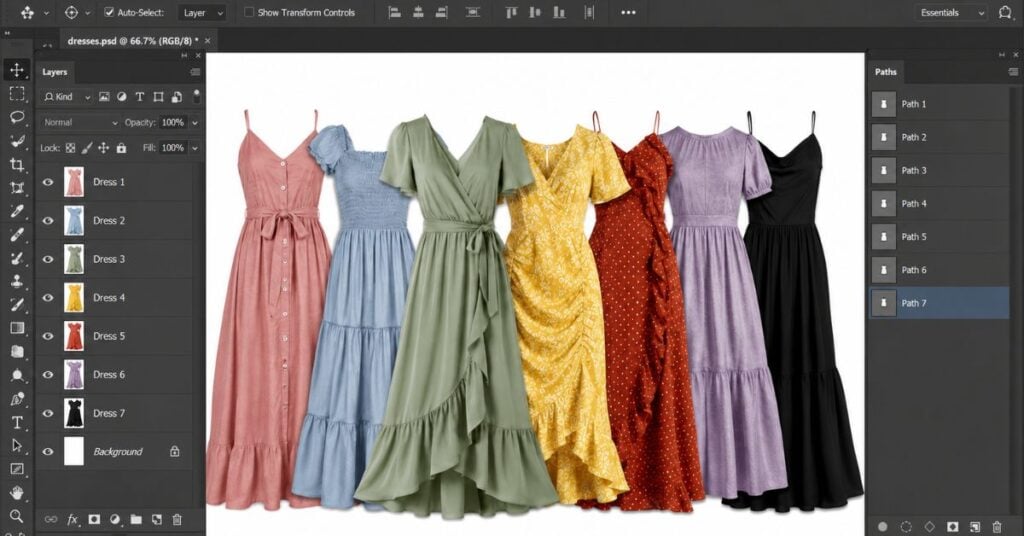Viewport: 1024px width, 536px height.
Task: Select the Horizontal Type tool
Action: (x=17, y=422)
